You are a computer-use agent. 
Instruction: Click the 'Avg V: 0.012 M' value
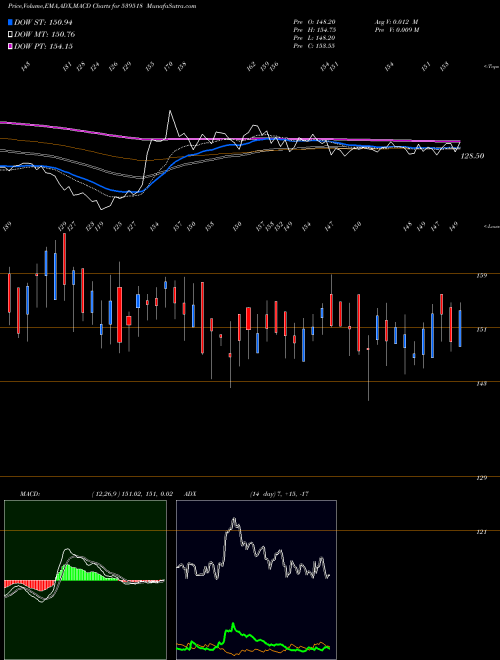coord(396,22)
